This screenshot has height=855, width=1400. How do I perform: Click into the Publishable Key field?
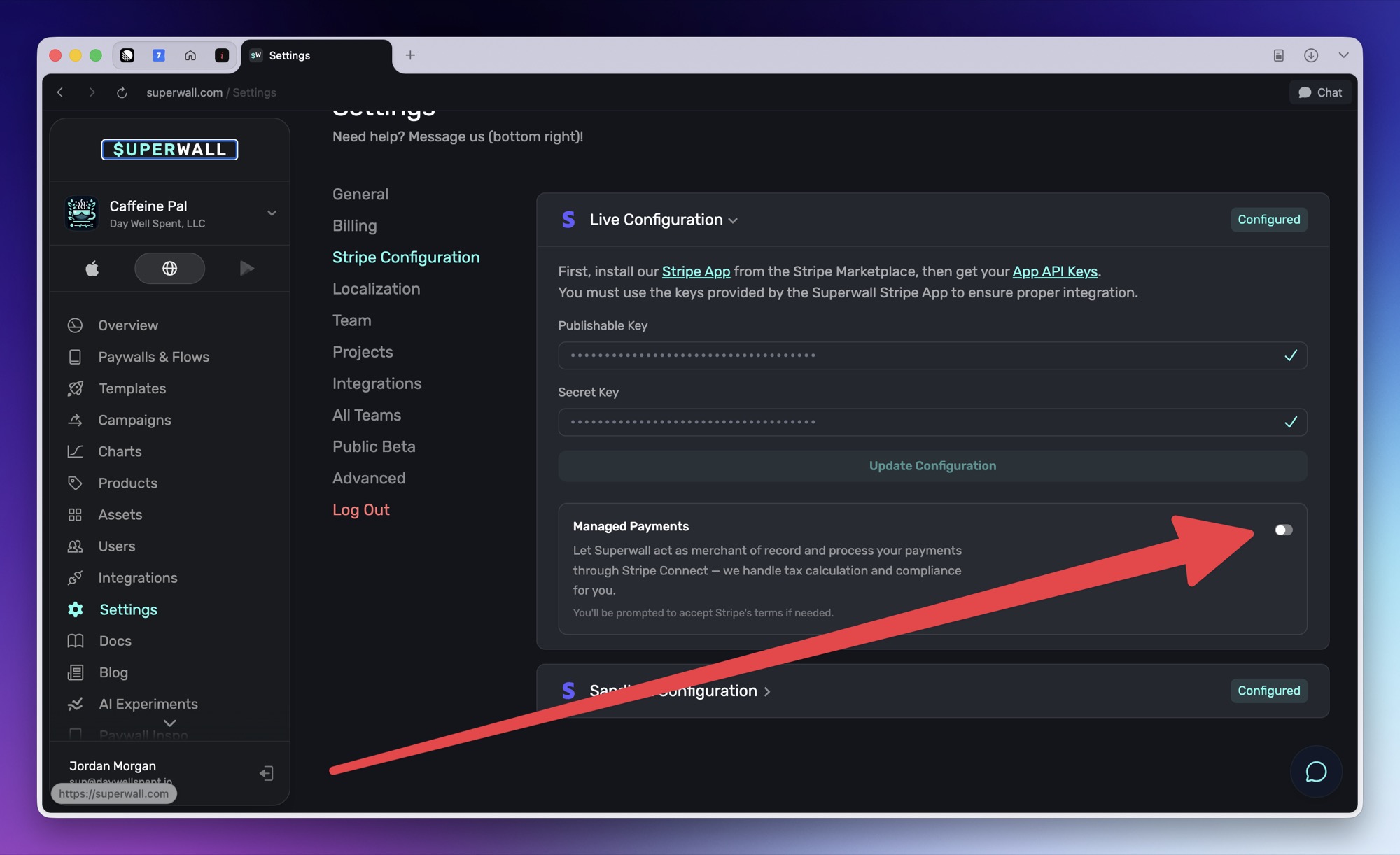point(932,355)
